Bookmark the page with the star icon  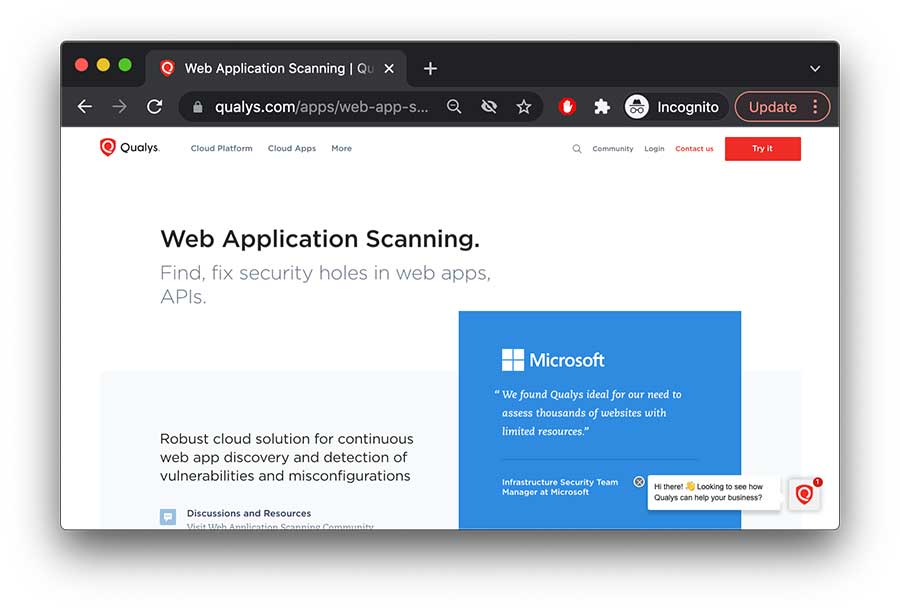pyautogui.click(x=524, y=106)
